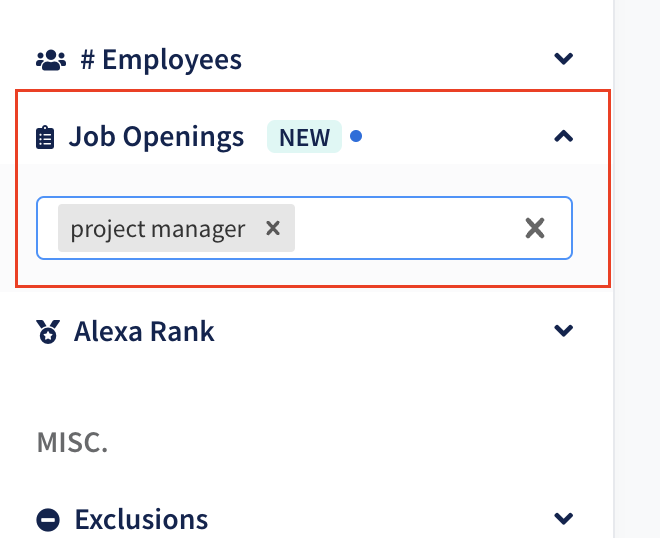
Task: Expand the # Employees filter chevron
Action: tap(564, 59)
